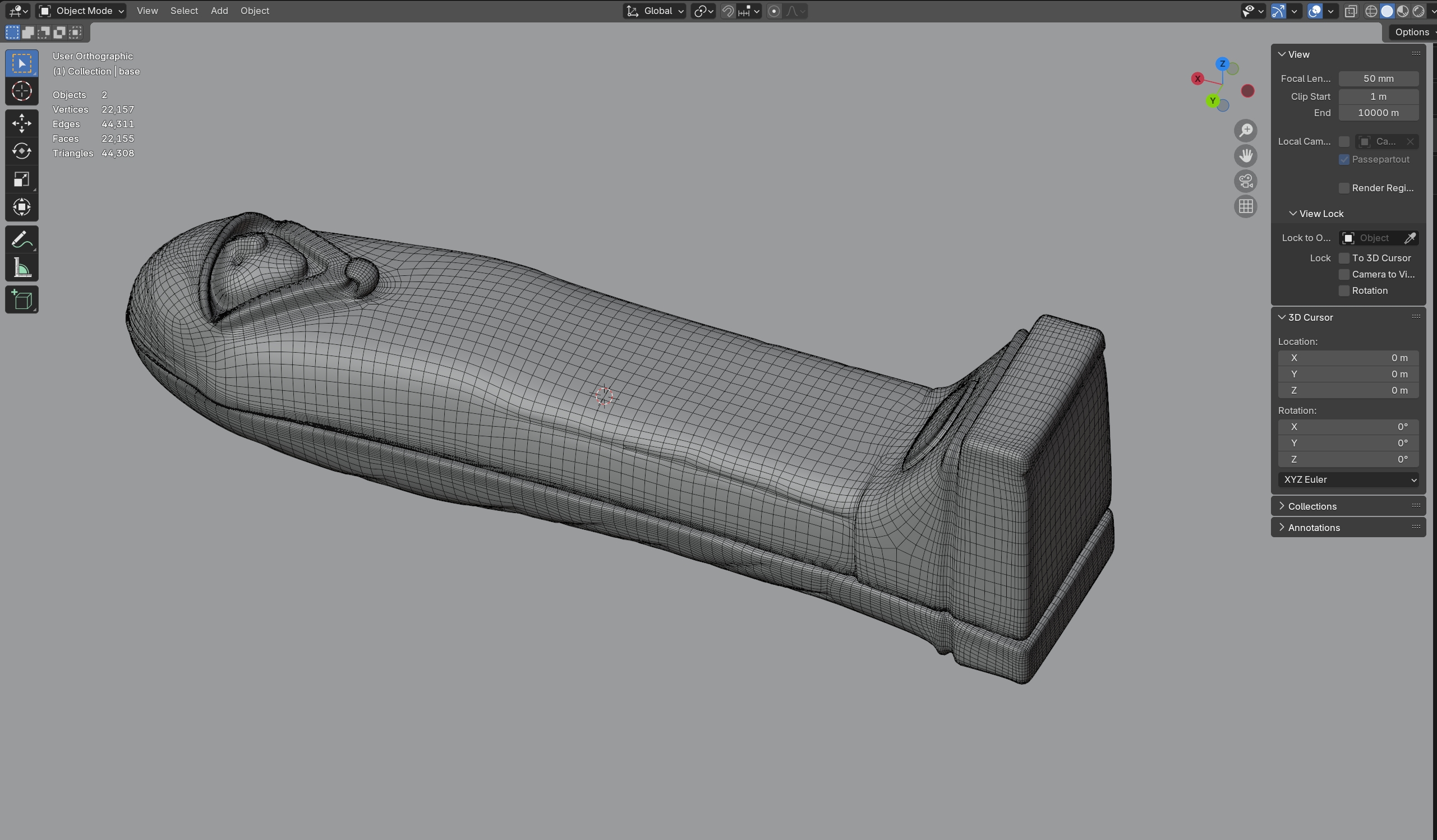This screenshot has width=1437, height=840.
Task: Switch to orthographic grid view icon
Action: [1245, 206]
